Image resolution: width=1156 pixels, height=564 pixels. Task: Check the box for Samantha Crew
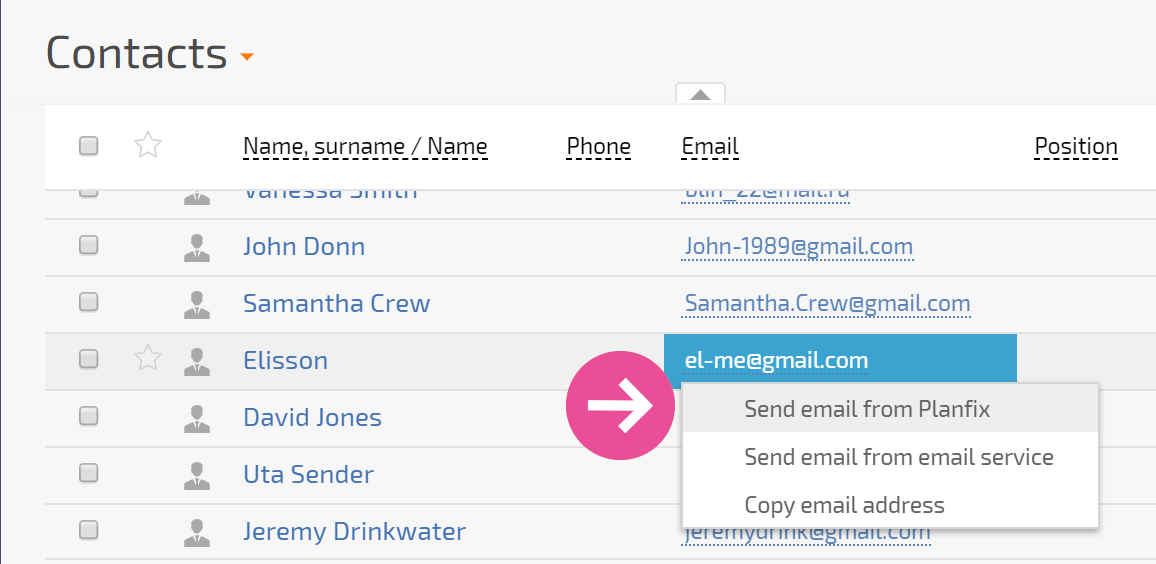[x=88, y=302]
